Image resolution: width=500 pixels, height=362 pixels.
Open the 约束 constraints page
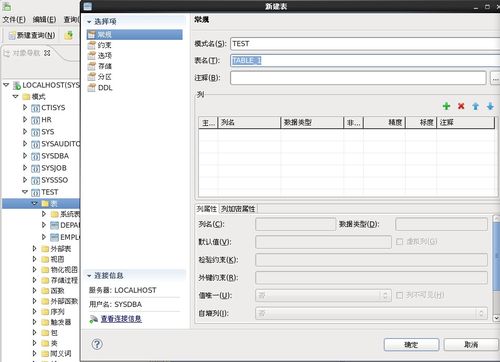104,45
